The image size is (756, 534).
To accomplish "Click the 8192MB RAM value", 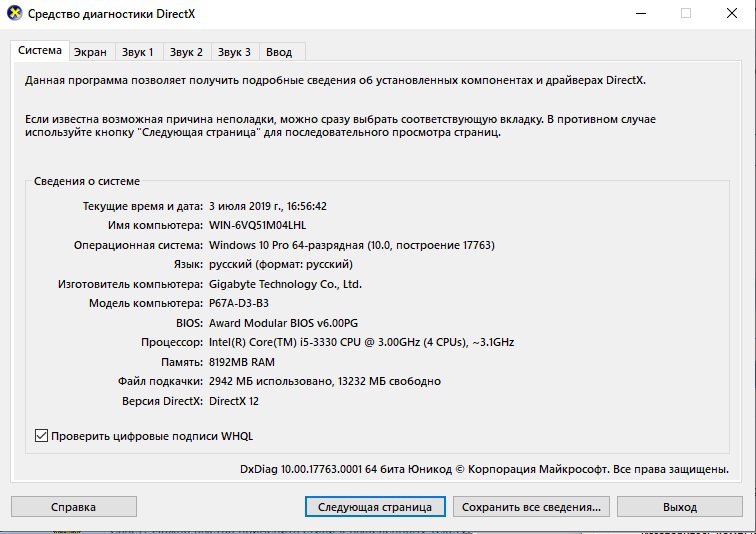I will pyautogui.click(x=242, y=362).
